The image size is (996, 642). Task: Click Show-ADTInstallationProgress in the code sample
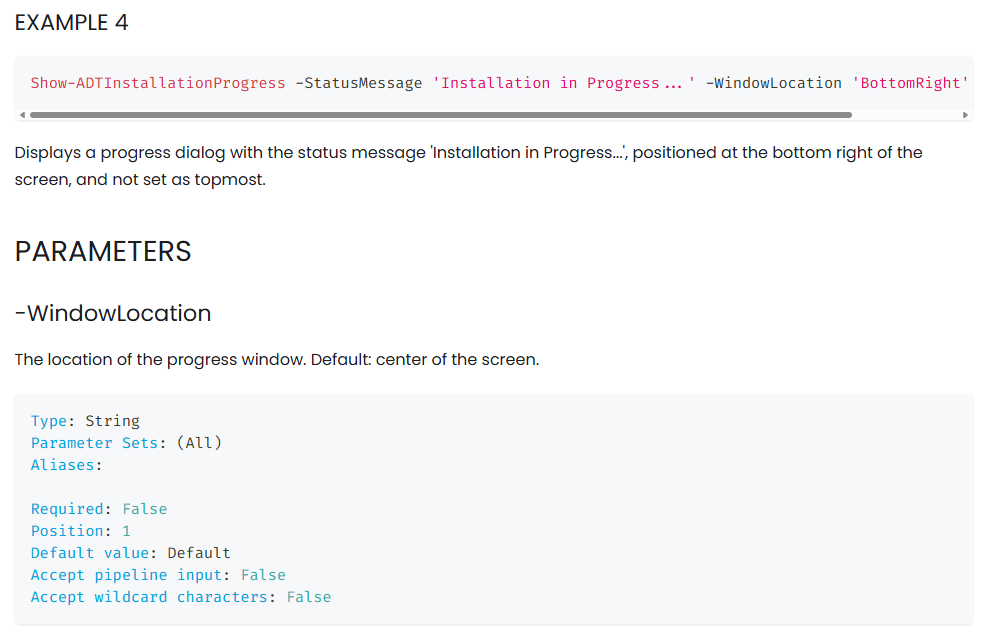tap(158, 83)
